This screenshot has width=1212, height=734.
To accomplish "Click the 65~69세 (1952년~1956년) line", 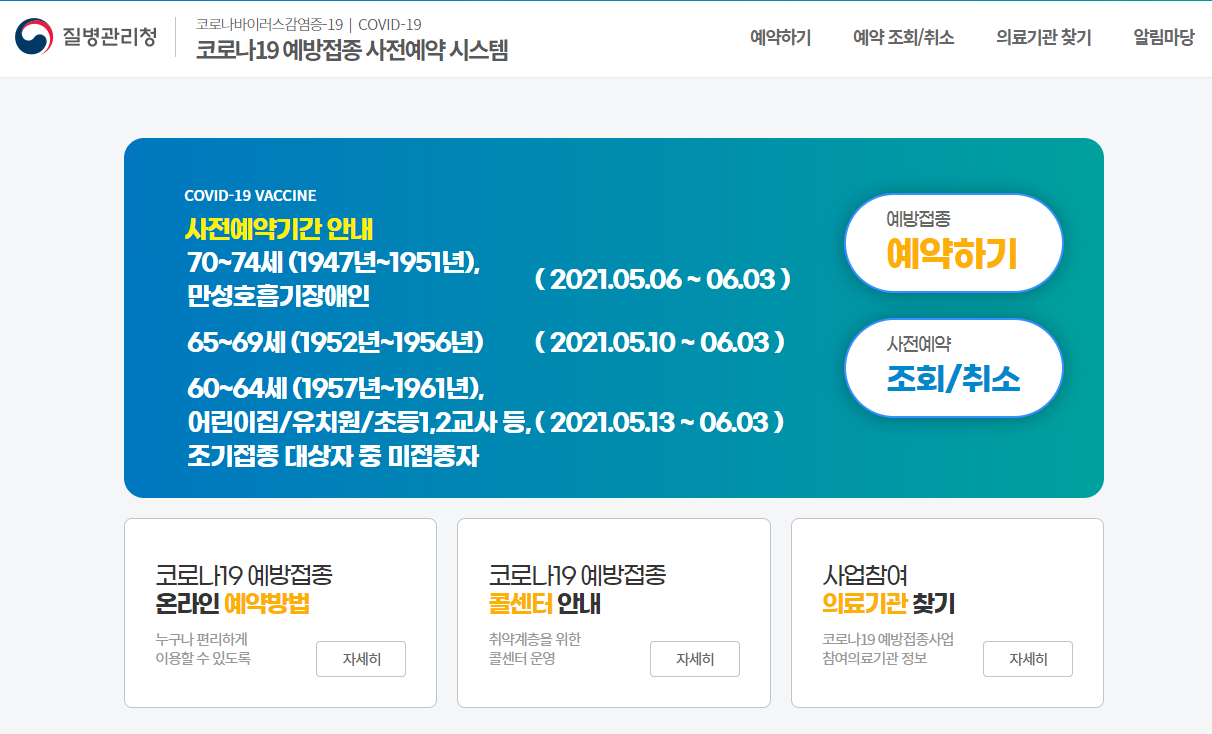I will point(335,342).
